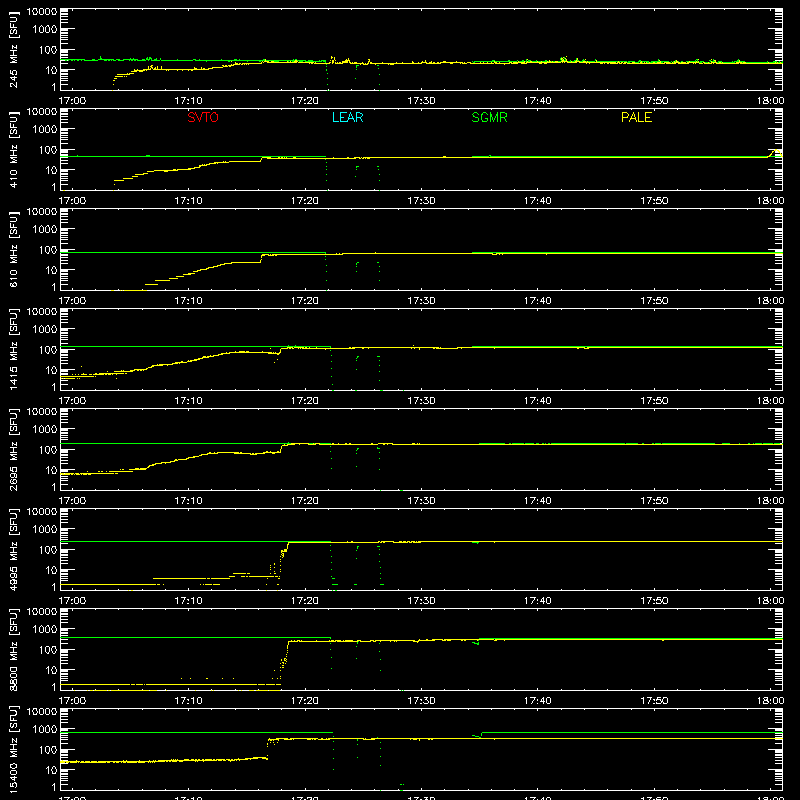Image resolution: width=800 pixels, height=800 pixels.
Task: Click the green SGMR station label
Action: click(x=489, y=117)
